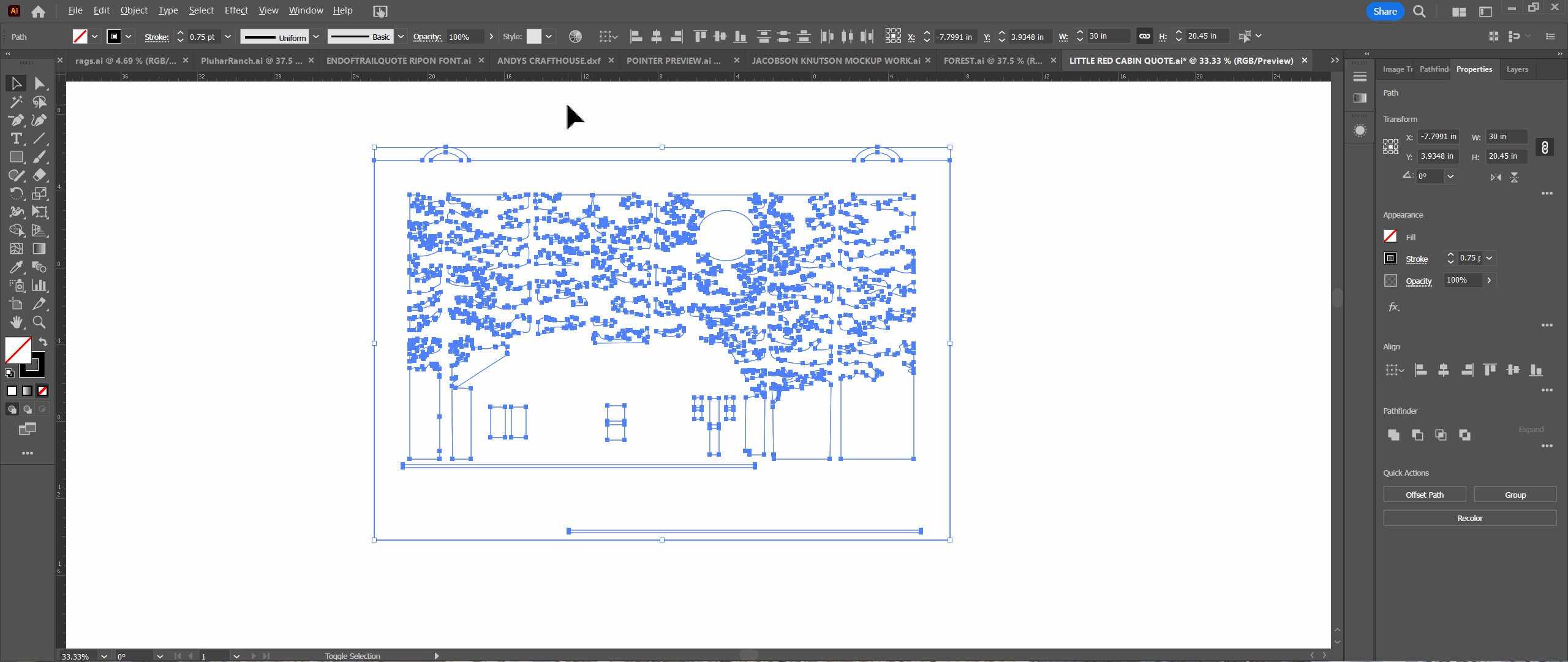Open the zoom level dropdown at bottom left

click(x=104, y=656)
